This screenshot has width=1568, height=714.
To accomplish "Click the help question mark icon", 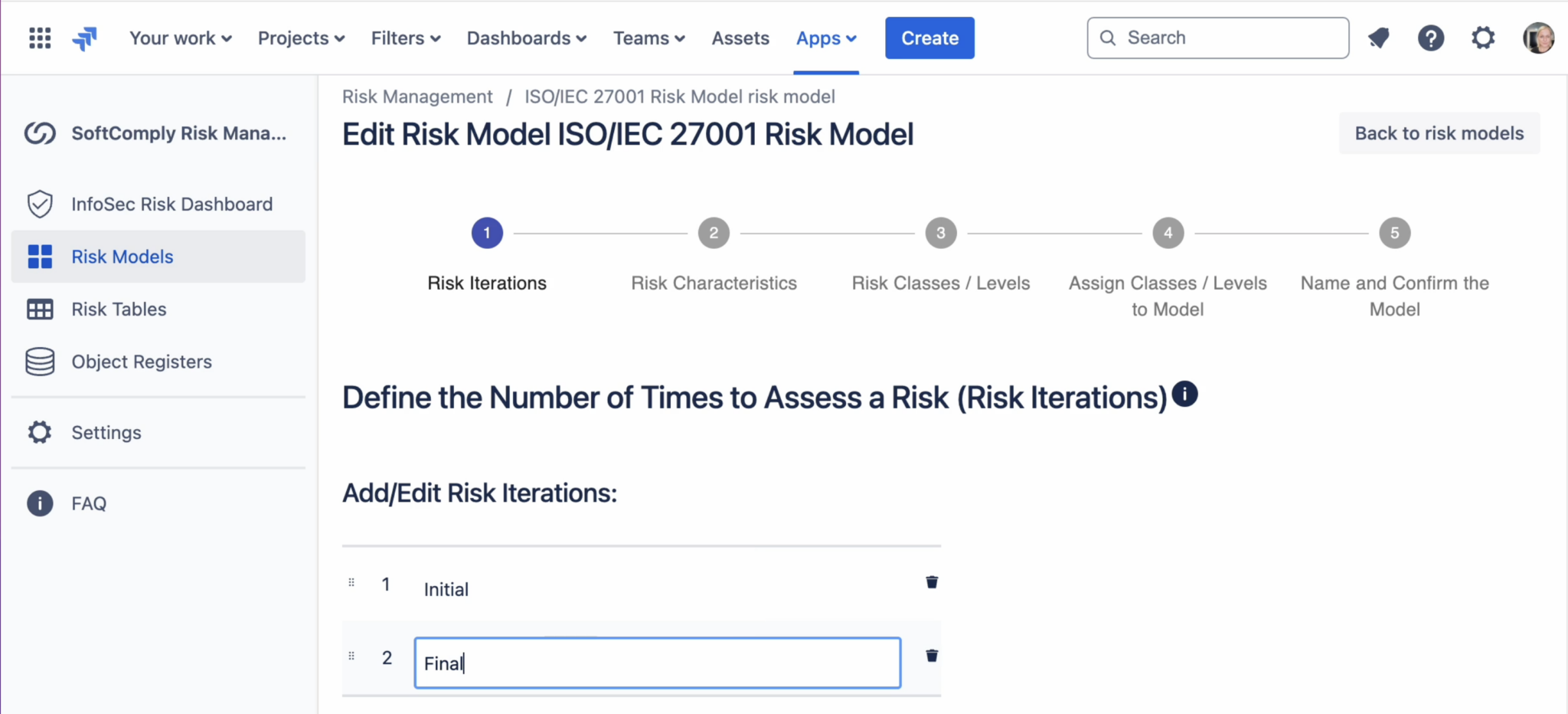I will pos(1431,38).
